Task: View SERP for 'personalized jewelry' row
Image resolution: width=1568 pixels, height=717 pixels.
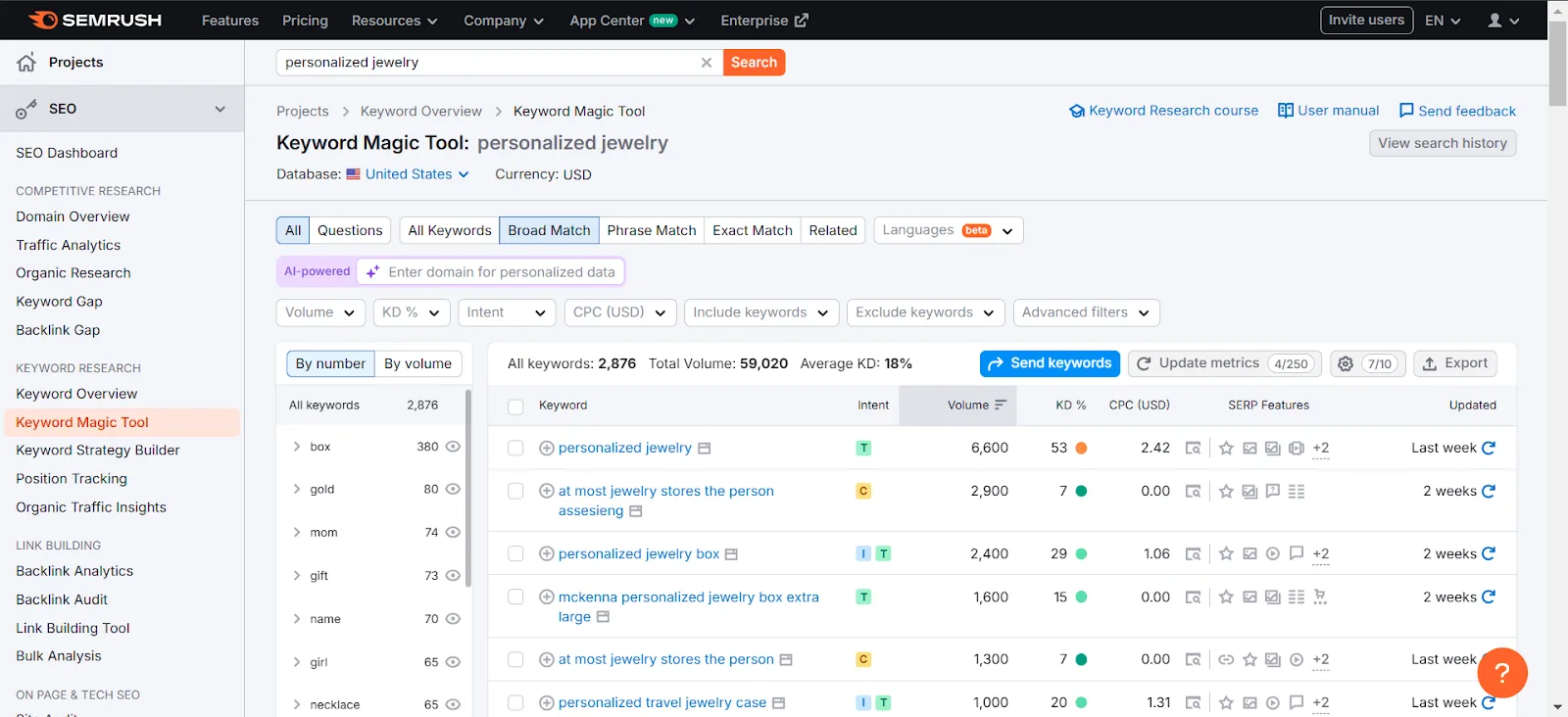Action: [1193, 448]
